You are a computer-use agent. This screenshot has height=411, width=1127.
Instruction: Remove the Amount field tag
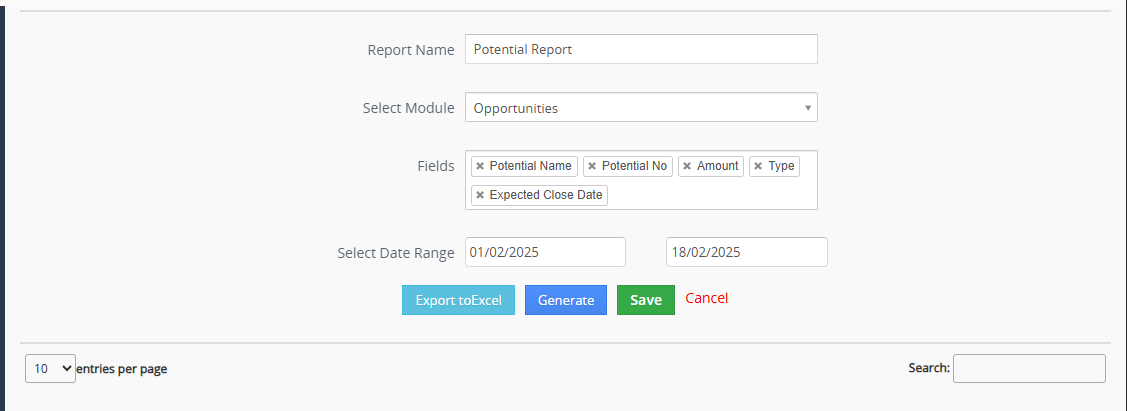click(x=687, y=166)
